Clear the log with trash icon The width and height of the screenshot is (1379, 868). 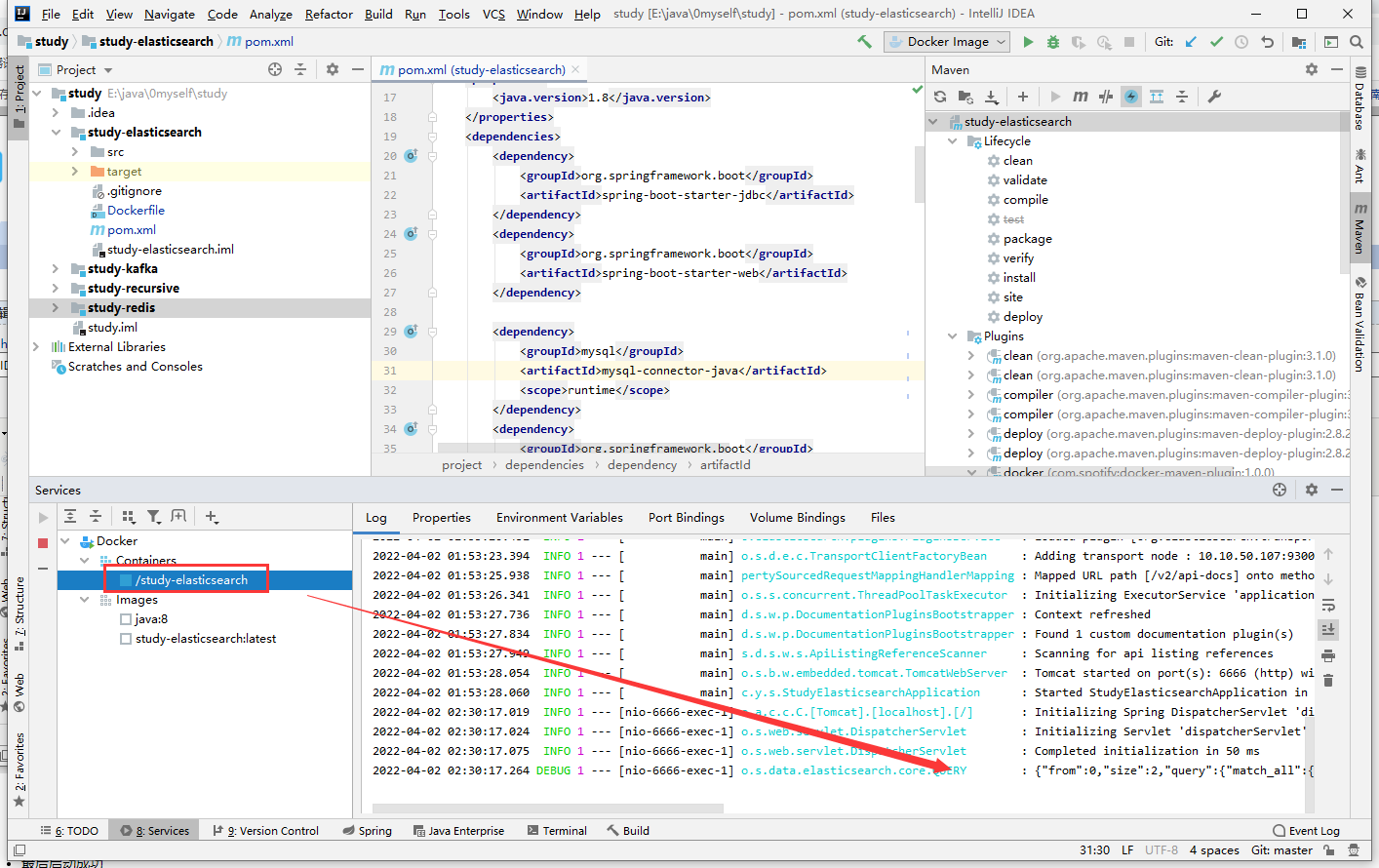1328,681
